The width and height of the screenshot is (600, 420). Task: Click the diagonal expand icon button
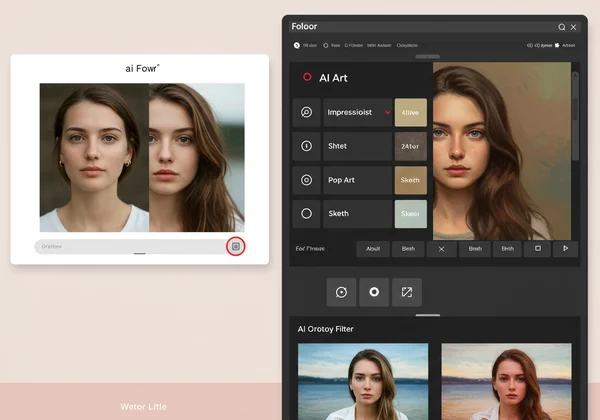pyautogui.click(x=407, y=292)
